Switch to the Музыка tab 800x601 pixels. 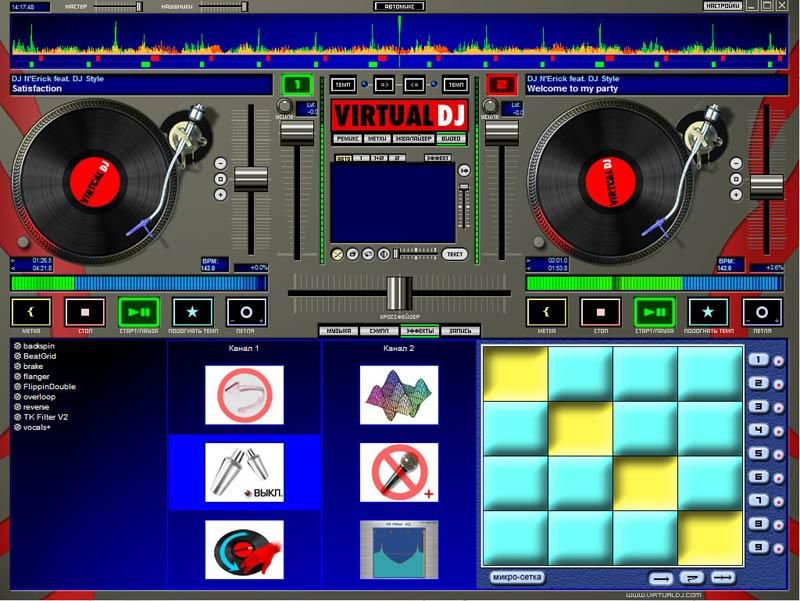[338, 330]
